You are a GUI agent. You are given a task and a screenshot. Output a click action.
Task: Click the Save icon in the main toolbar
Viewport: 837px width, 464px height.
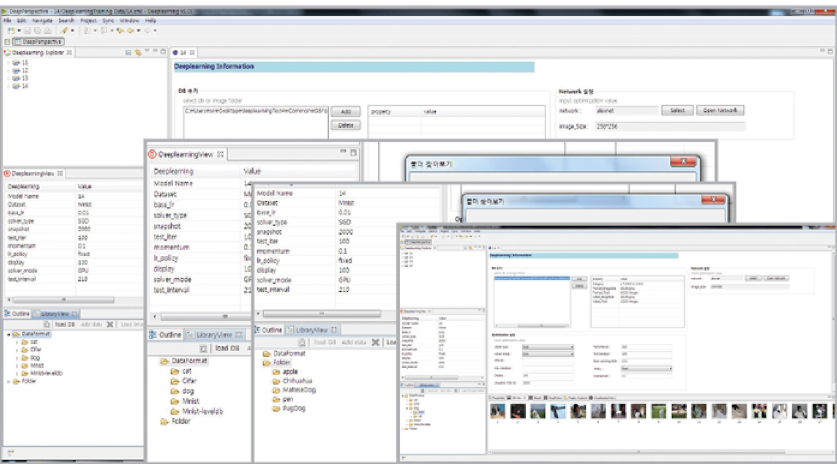pos(25,31)
